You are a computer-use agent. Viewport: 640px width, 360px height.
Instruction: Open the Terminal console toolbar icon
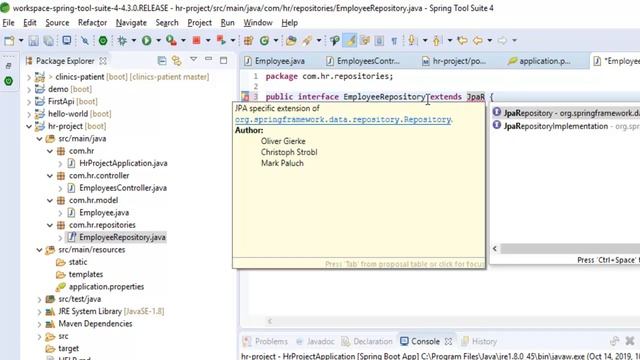click(67, 40)
